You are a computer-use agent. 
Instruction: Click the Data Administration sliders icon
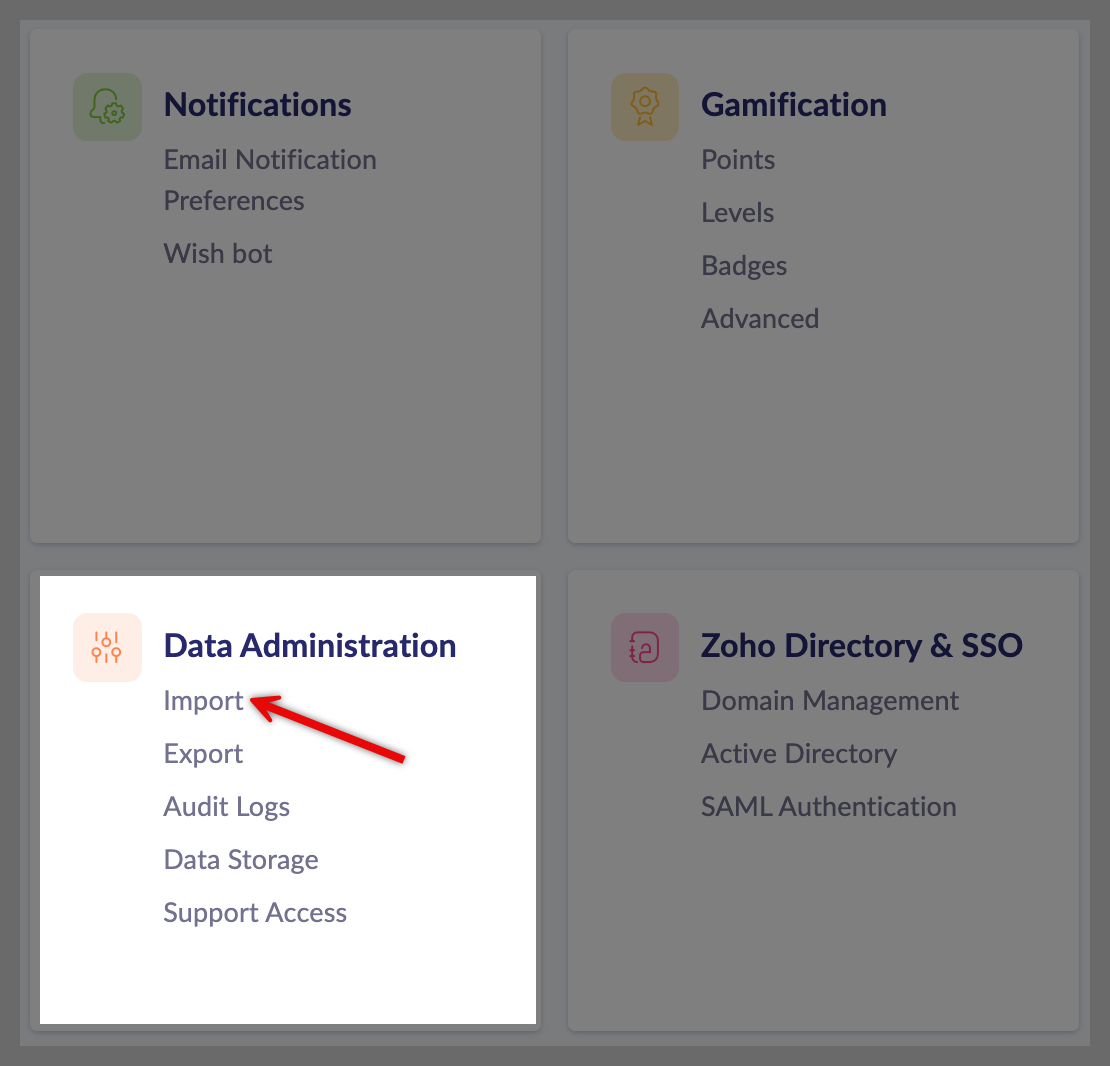click(107, 647)
